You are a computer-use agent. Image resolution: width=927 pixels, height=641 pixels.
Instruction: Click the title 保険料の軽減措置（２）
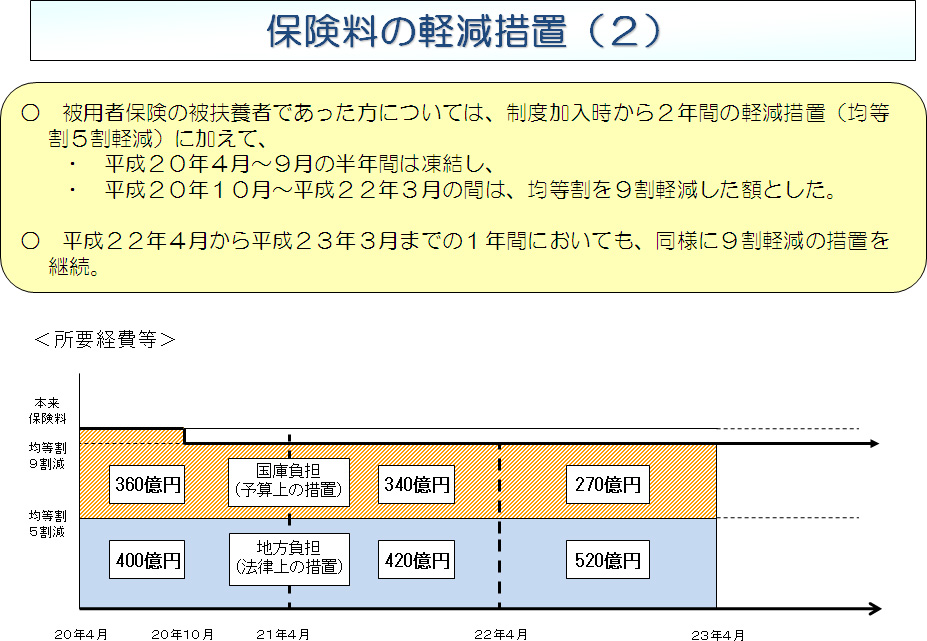(464, 31)
